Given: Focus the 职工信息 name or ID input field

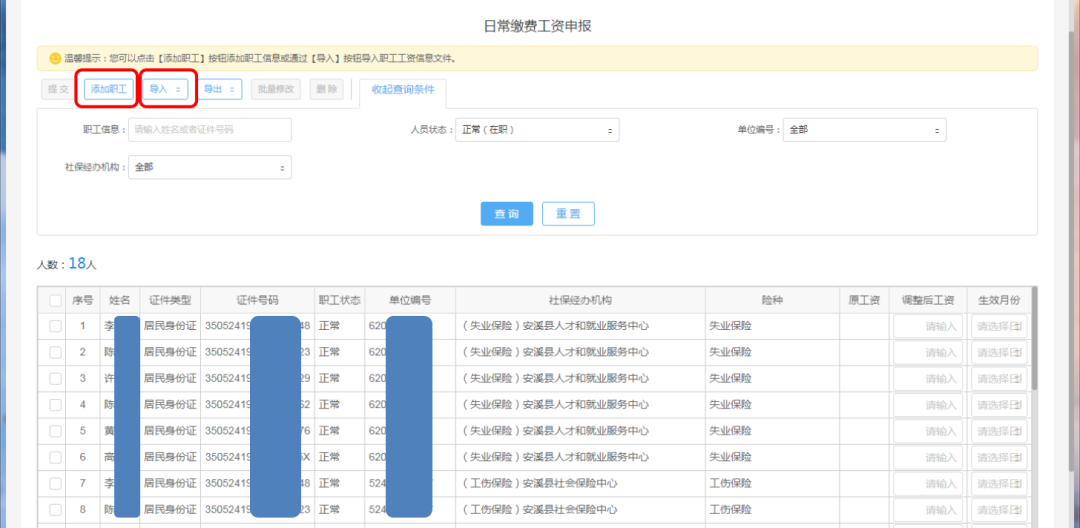Looking at the screenshot, I should click(x=209, y=129).
